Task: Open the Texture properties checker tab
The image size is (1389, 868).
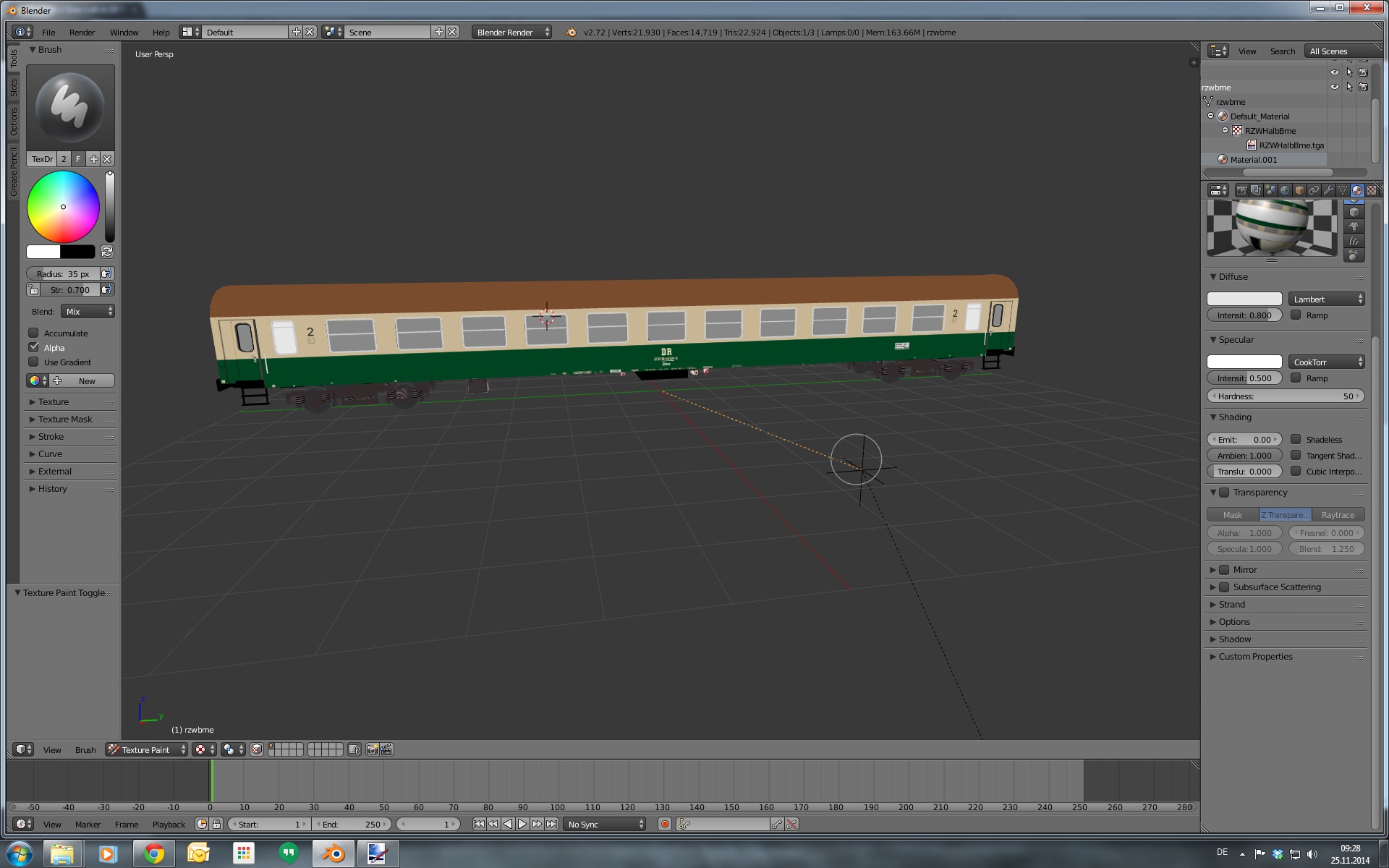Action: [x=1372, y=190]
